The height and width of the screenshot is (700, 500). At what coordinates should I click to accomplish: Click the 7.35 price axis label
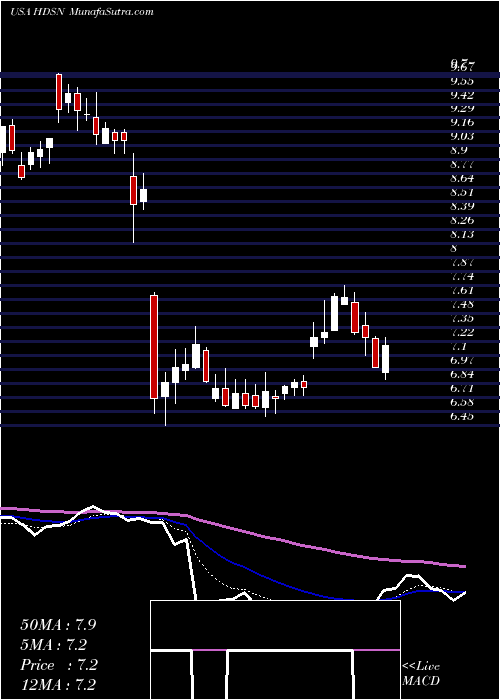[462, 318]
